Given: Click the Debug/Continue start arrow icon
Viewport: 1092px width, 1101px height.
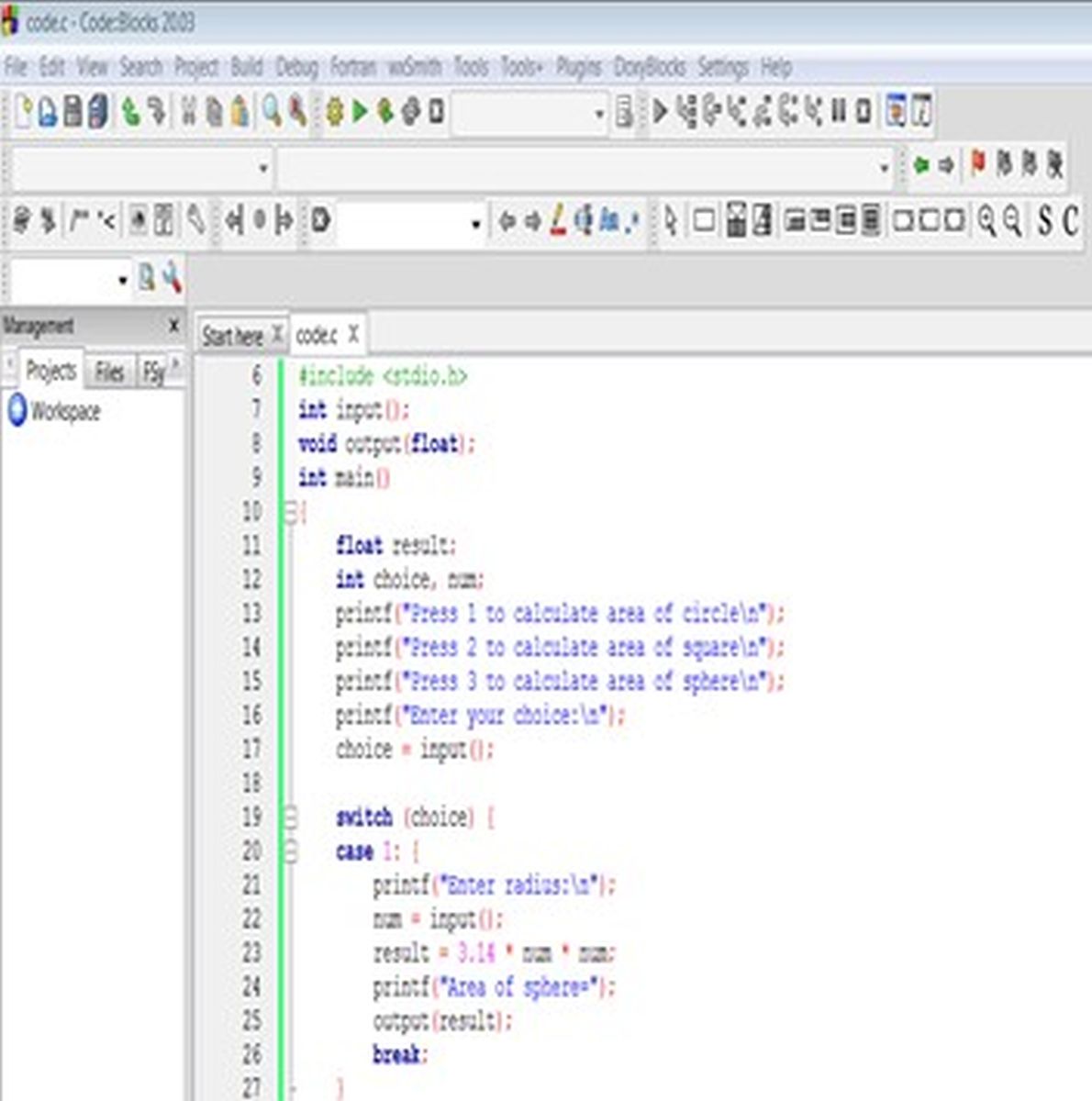Looking at the screenshot, I should [660, 112].
